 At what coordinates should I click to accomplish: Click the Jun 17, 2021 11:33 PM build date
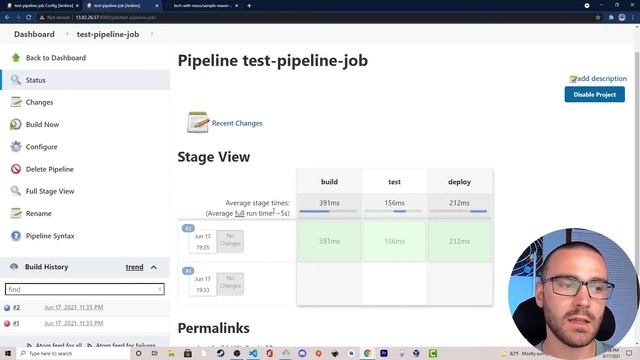click(x=73, y=323)
